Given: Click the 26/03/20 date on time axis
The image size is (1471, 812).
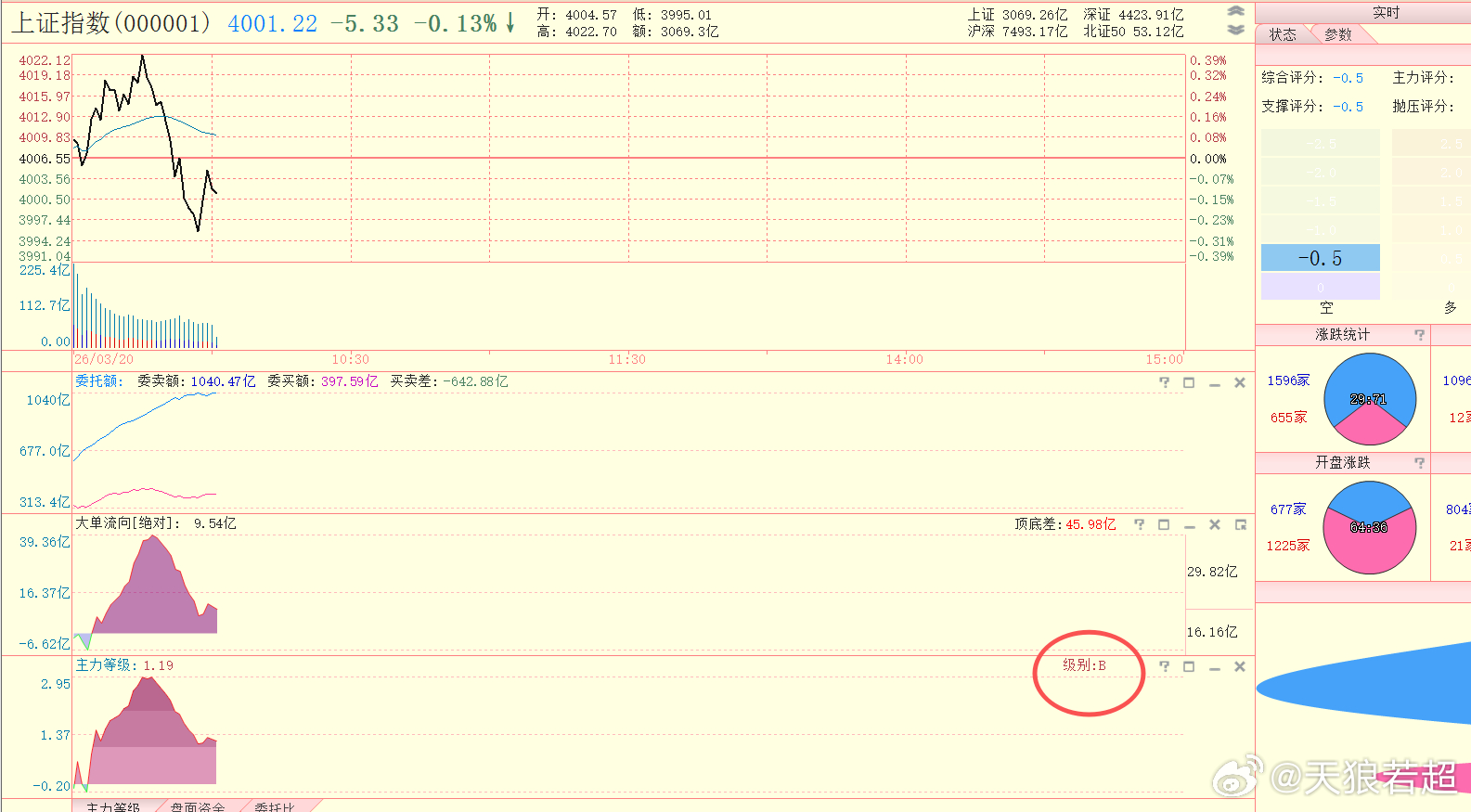Looking at the screenshot, I should pos(104,359).
